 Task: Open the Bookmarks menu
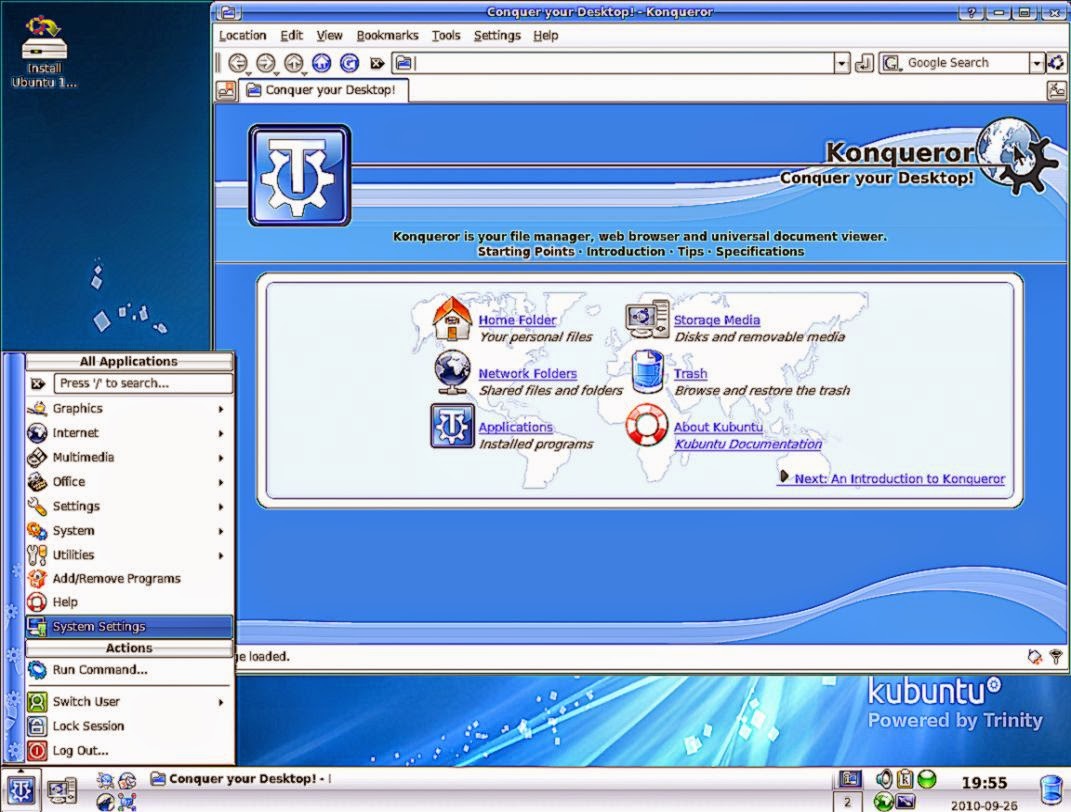coord(387,35)
